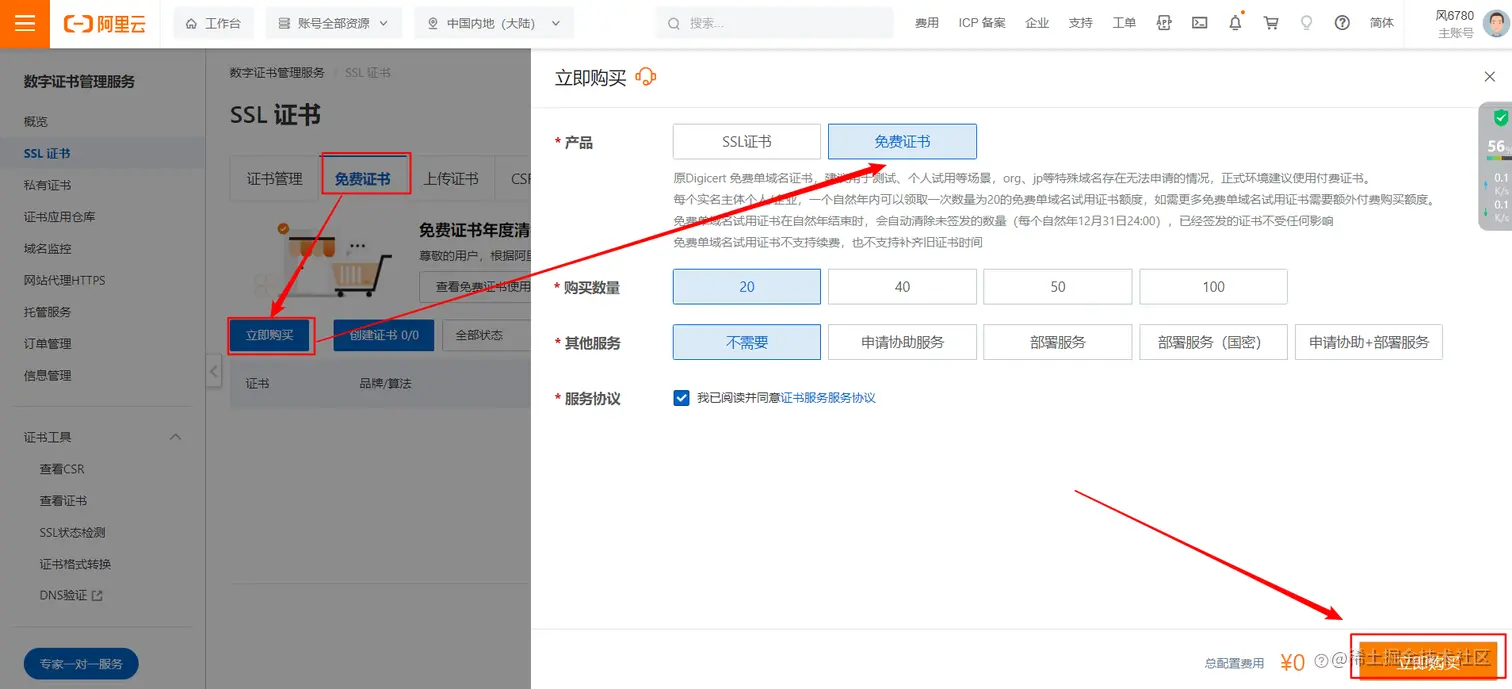
Task: Click the orange 立即购买 confirm button
Action: coord(1429,662)
